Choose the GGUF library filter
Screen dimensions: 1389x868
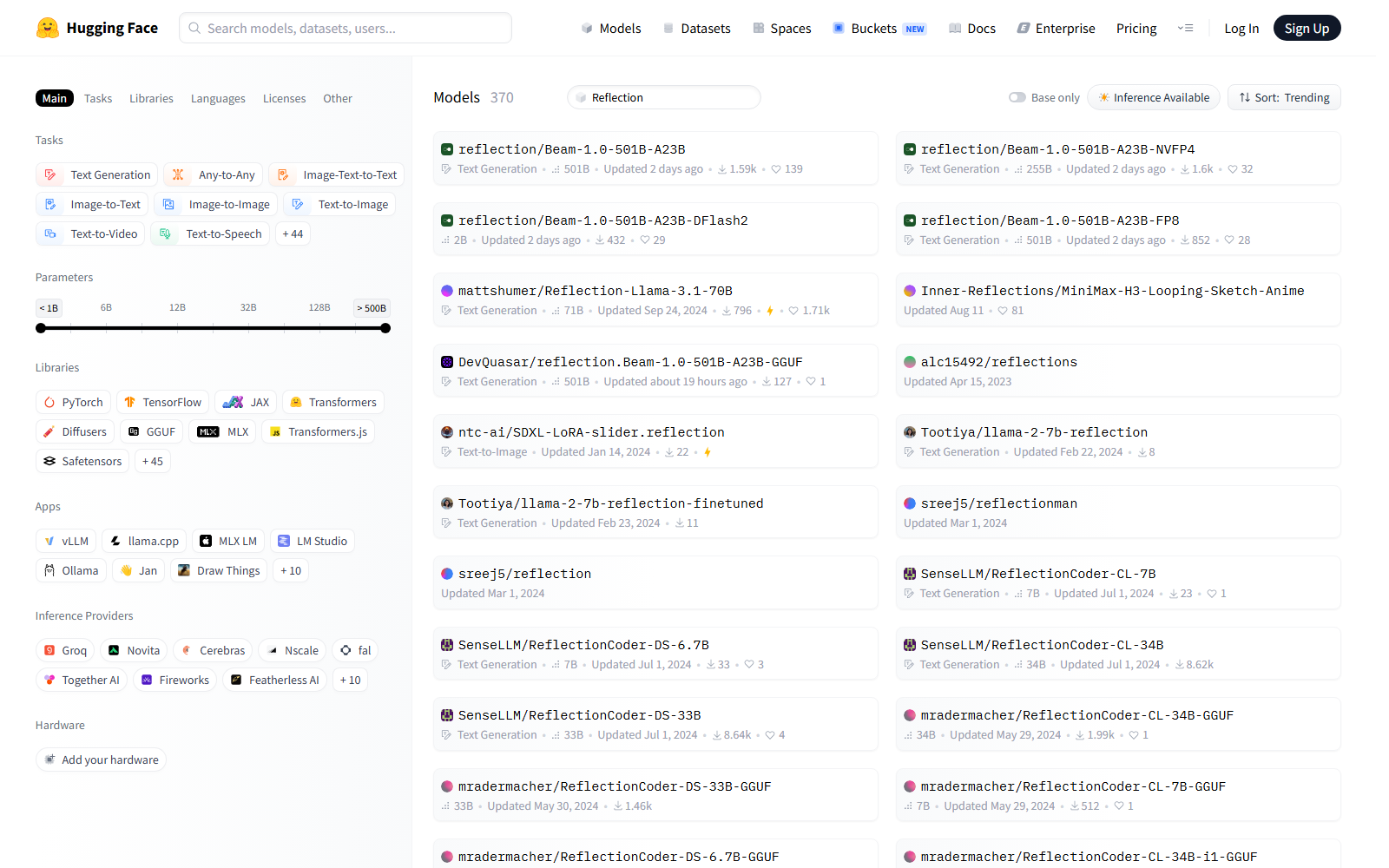coord(151,431)
